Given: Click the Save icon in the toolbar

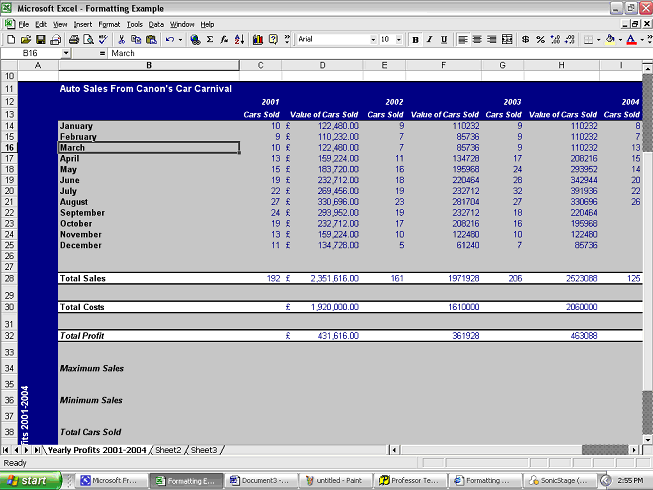Looking at the screenshot, I should (39, 39).
